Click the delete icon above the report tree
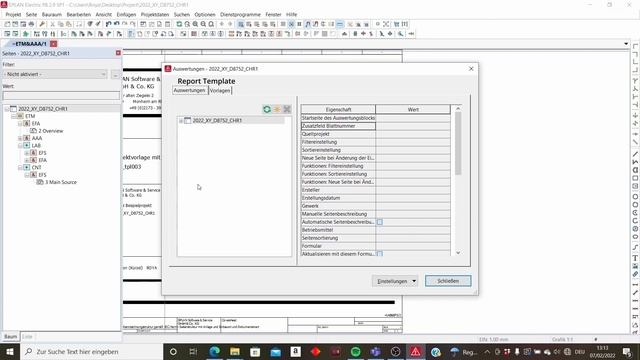 [x=287, y=109]
